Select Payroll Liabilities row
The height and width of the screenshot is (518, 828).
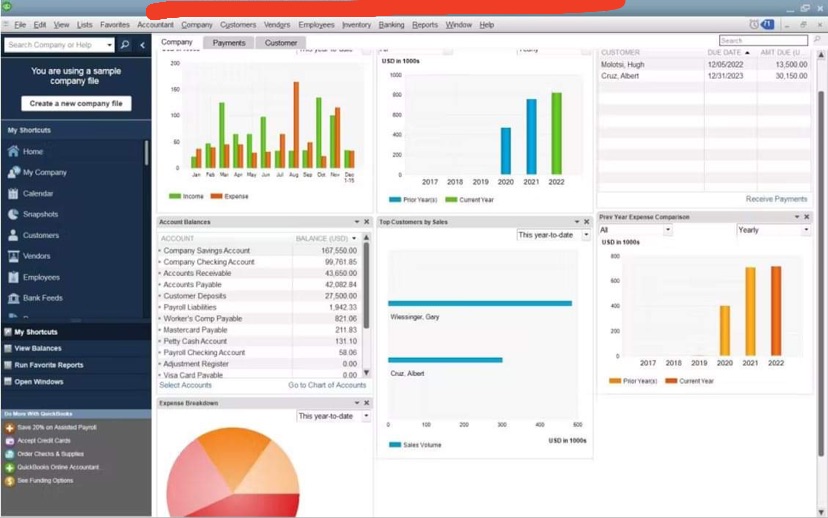259,307
